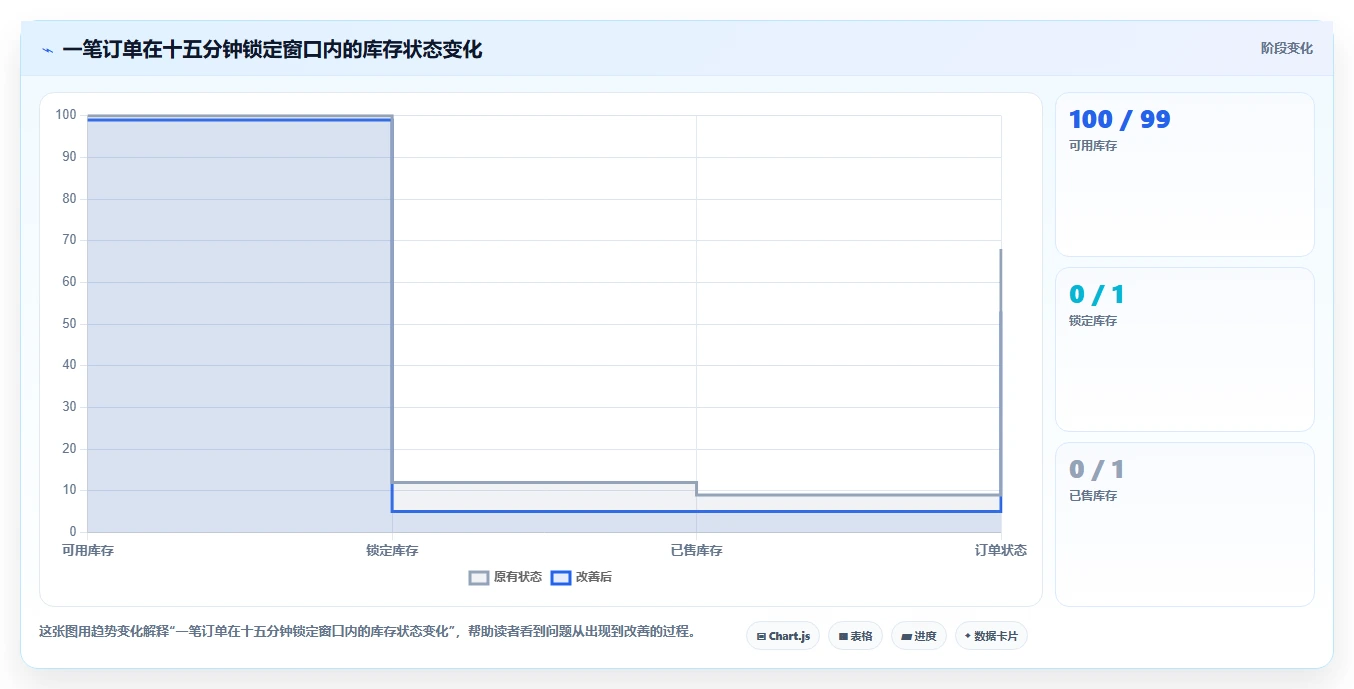Click the chart description paragraph below the chart
1354x689 pixels.
367,632
